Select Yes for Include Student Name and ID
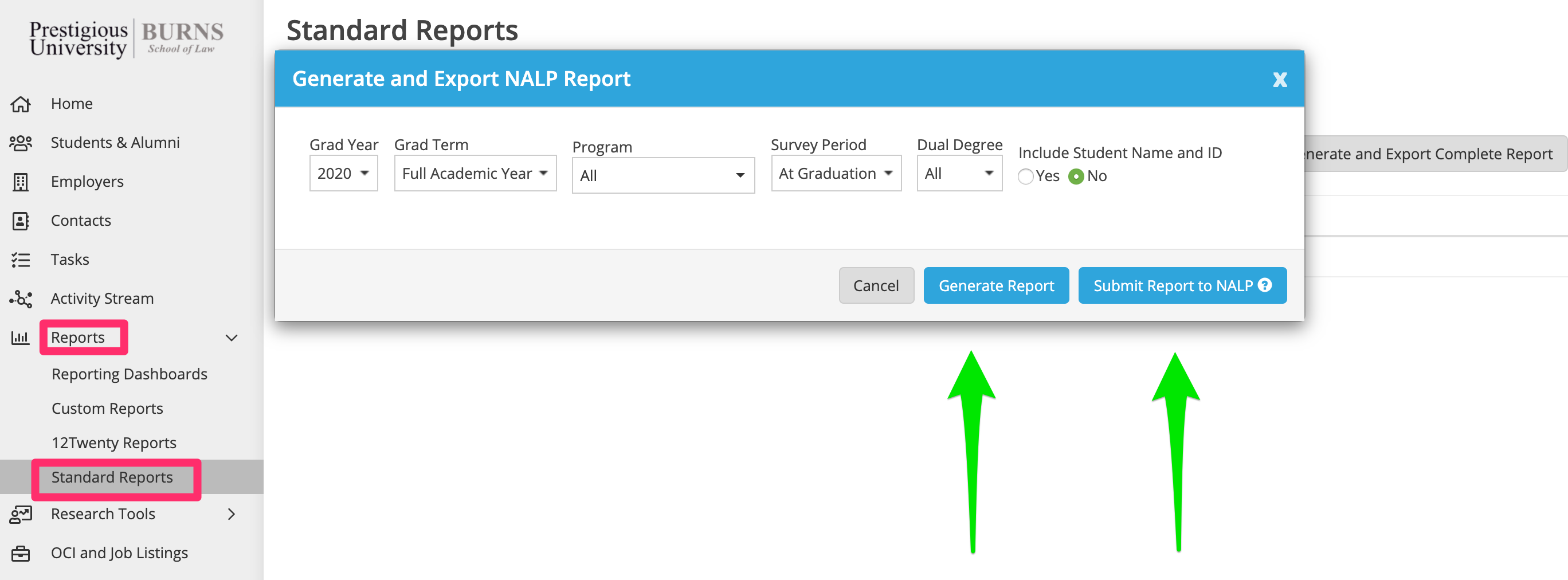1568x580 pixels. pyautogui.click(x=1026, y=177)
